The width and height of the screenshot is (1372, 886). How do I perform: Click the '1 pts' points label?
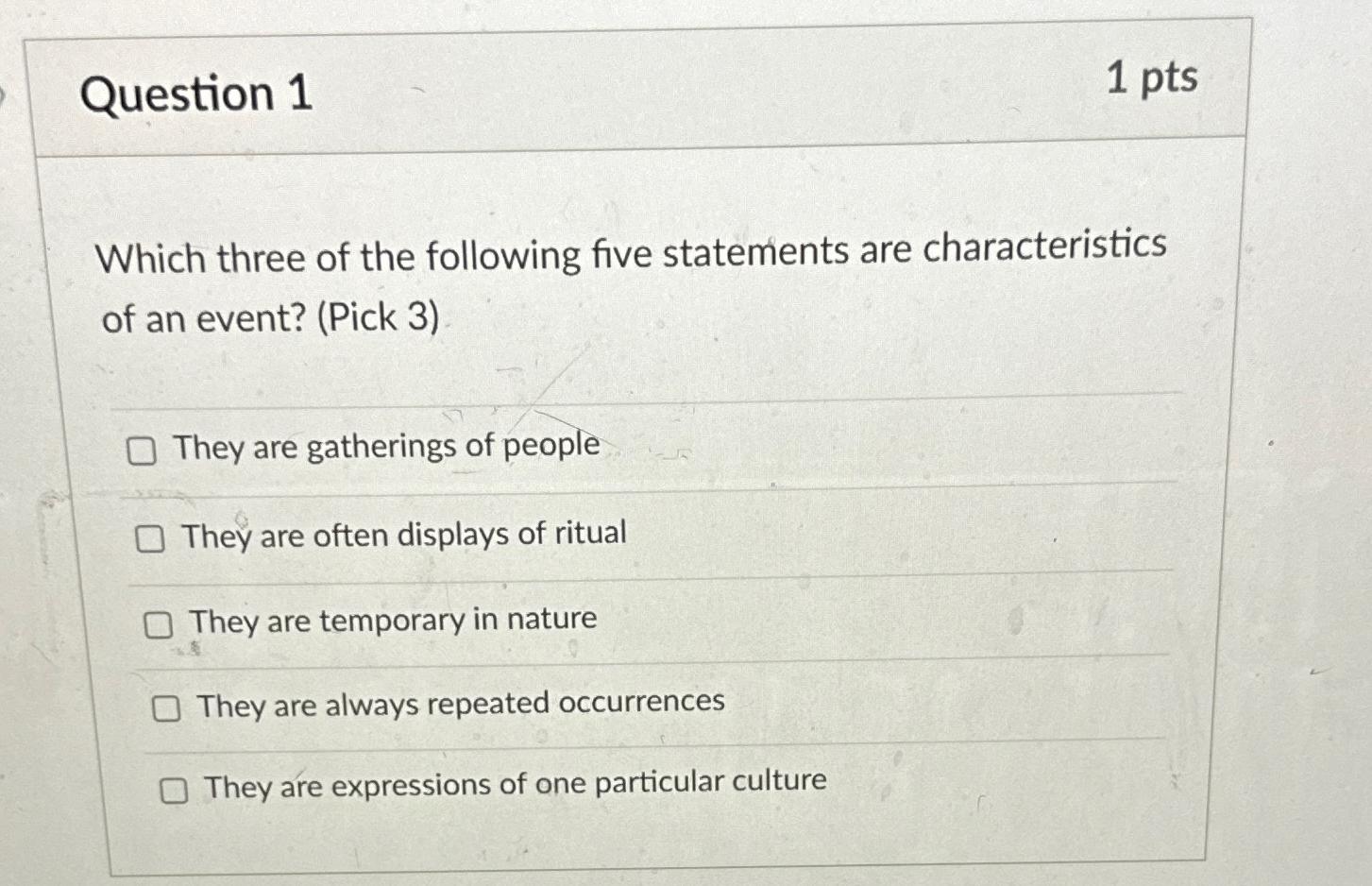pyautogui.click(x=1151, y=77)
